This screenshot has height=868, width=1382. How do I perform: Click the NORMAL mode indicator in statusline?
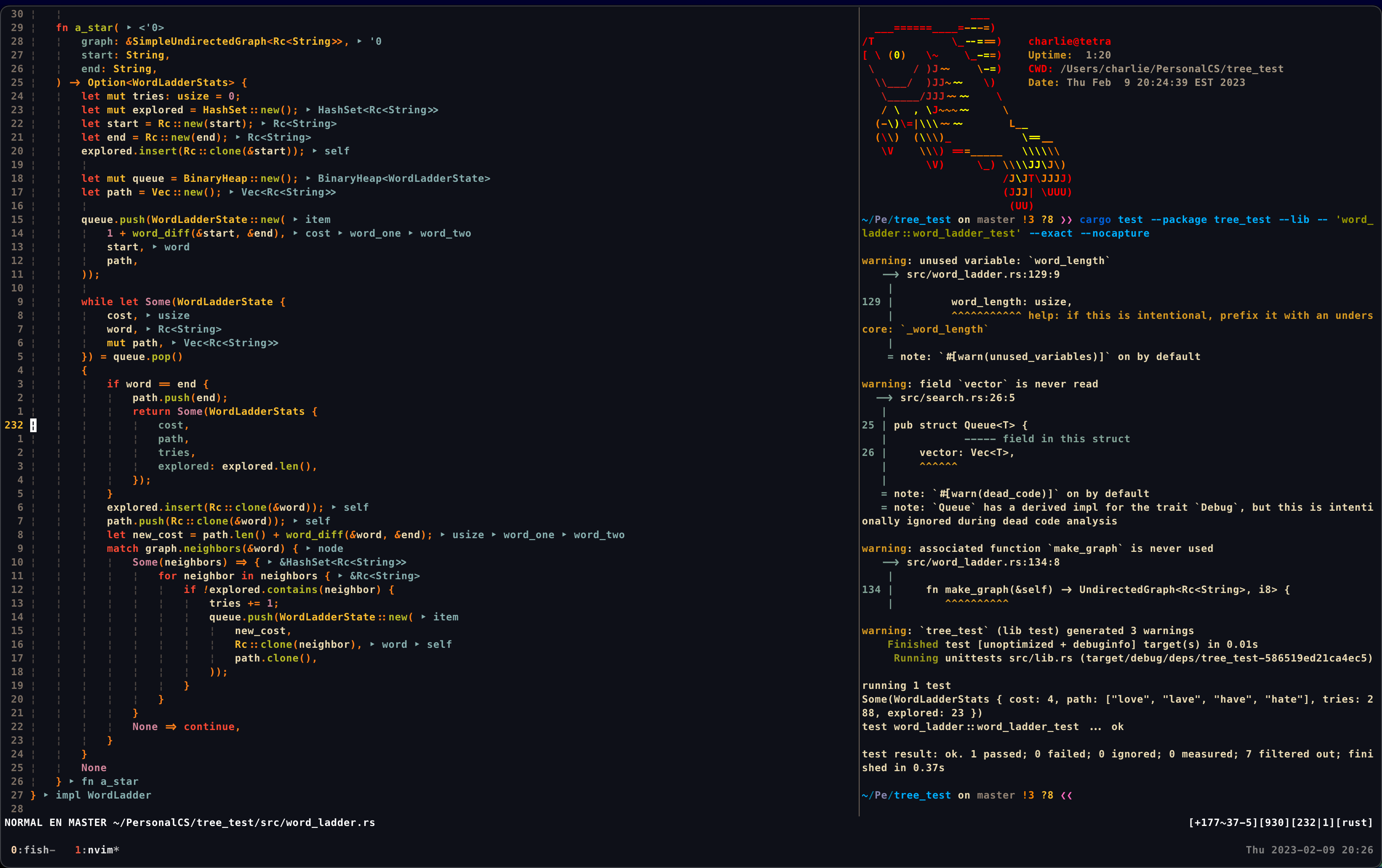pos(23,822)
